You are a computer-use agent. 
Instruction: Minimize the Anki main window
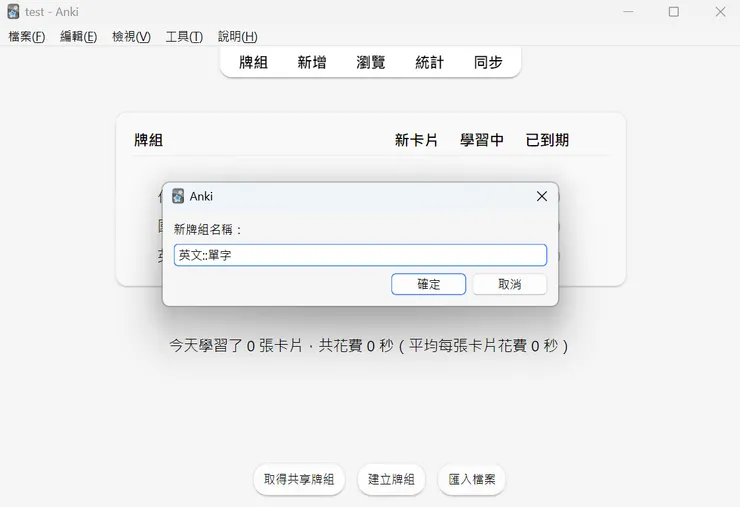(x=628, y=12)
